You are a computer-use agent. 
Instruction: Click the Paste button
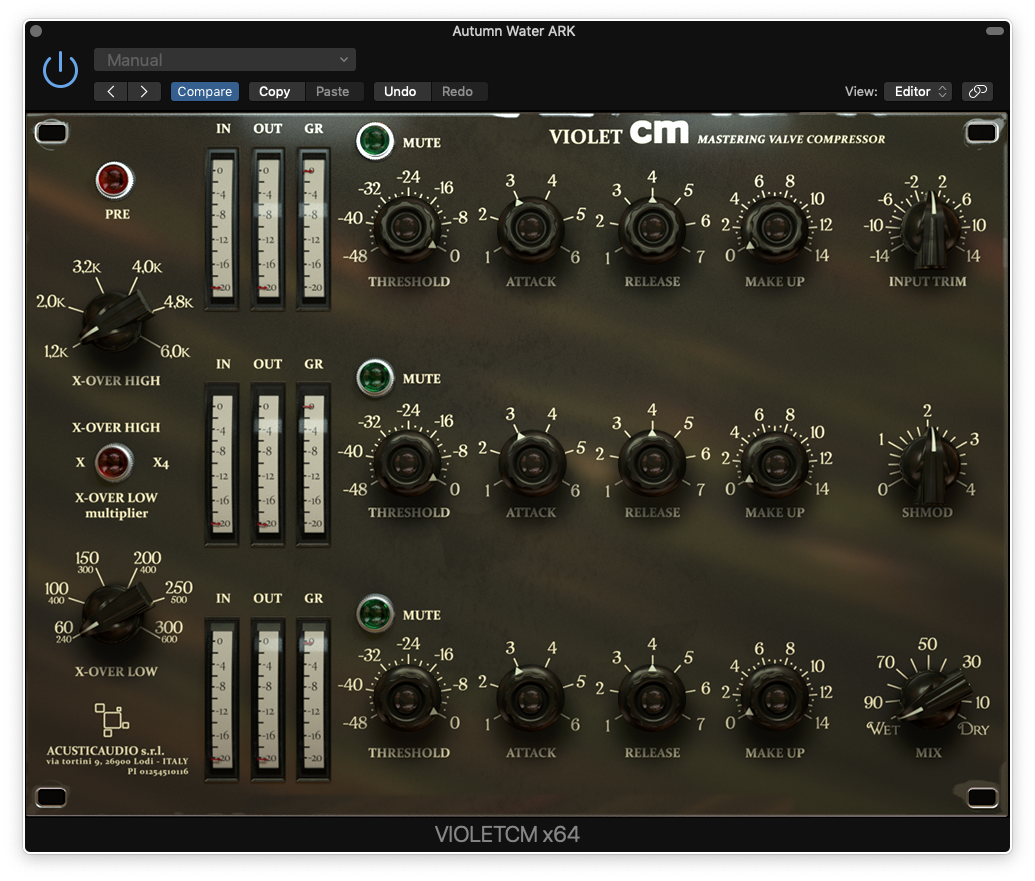click(x=333, y=92)
